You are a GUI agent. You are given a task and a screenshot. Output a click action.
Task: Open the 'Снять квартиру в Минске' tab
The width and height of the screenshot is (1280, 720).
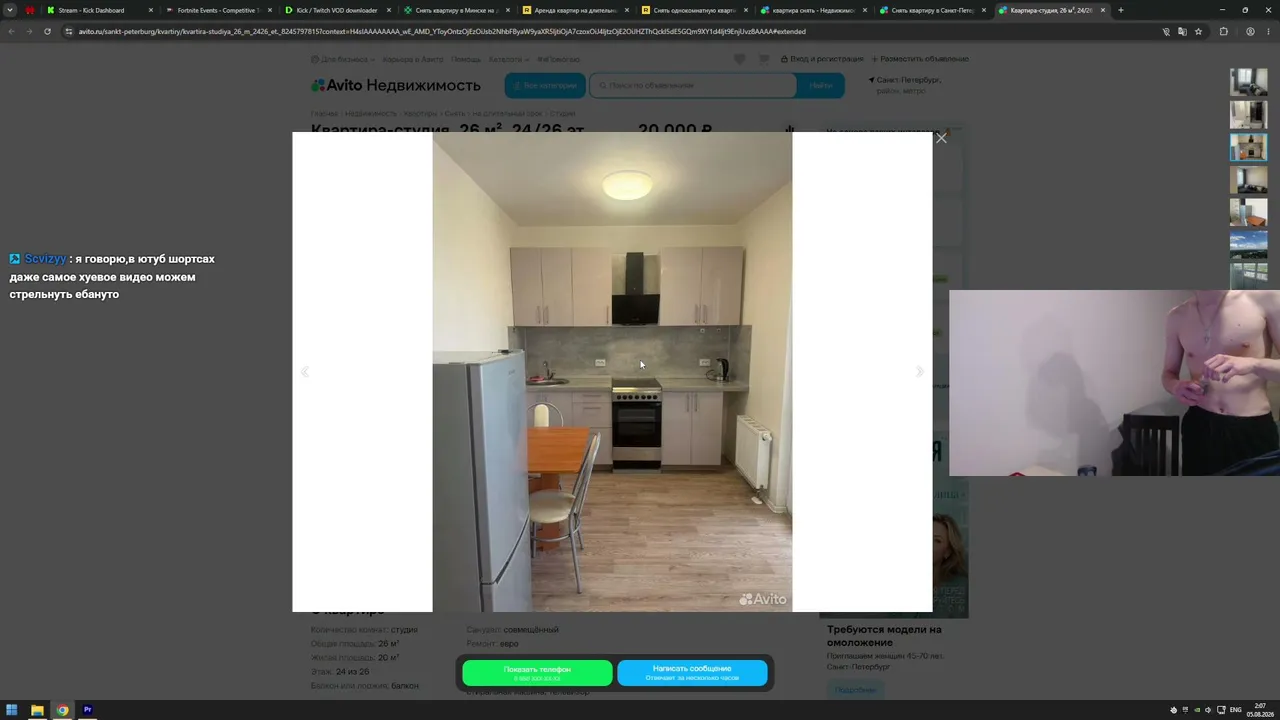click(x=456, y=10)
